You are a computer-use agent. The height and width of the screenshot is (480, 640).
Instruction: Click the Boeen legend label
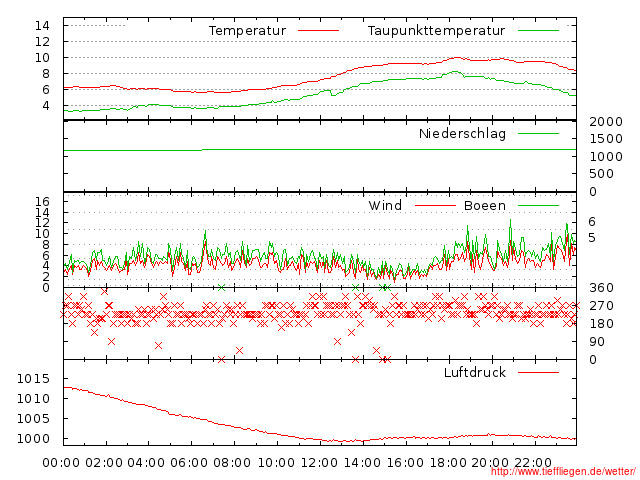click(485, 205)
